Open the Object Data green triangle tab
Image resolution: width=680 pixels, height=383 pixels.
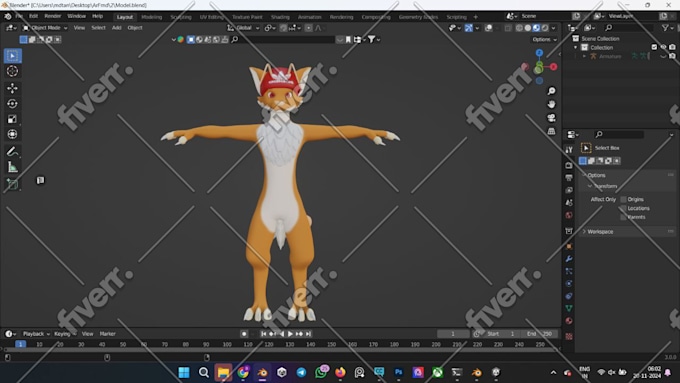pos(569,308)
